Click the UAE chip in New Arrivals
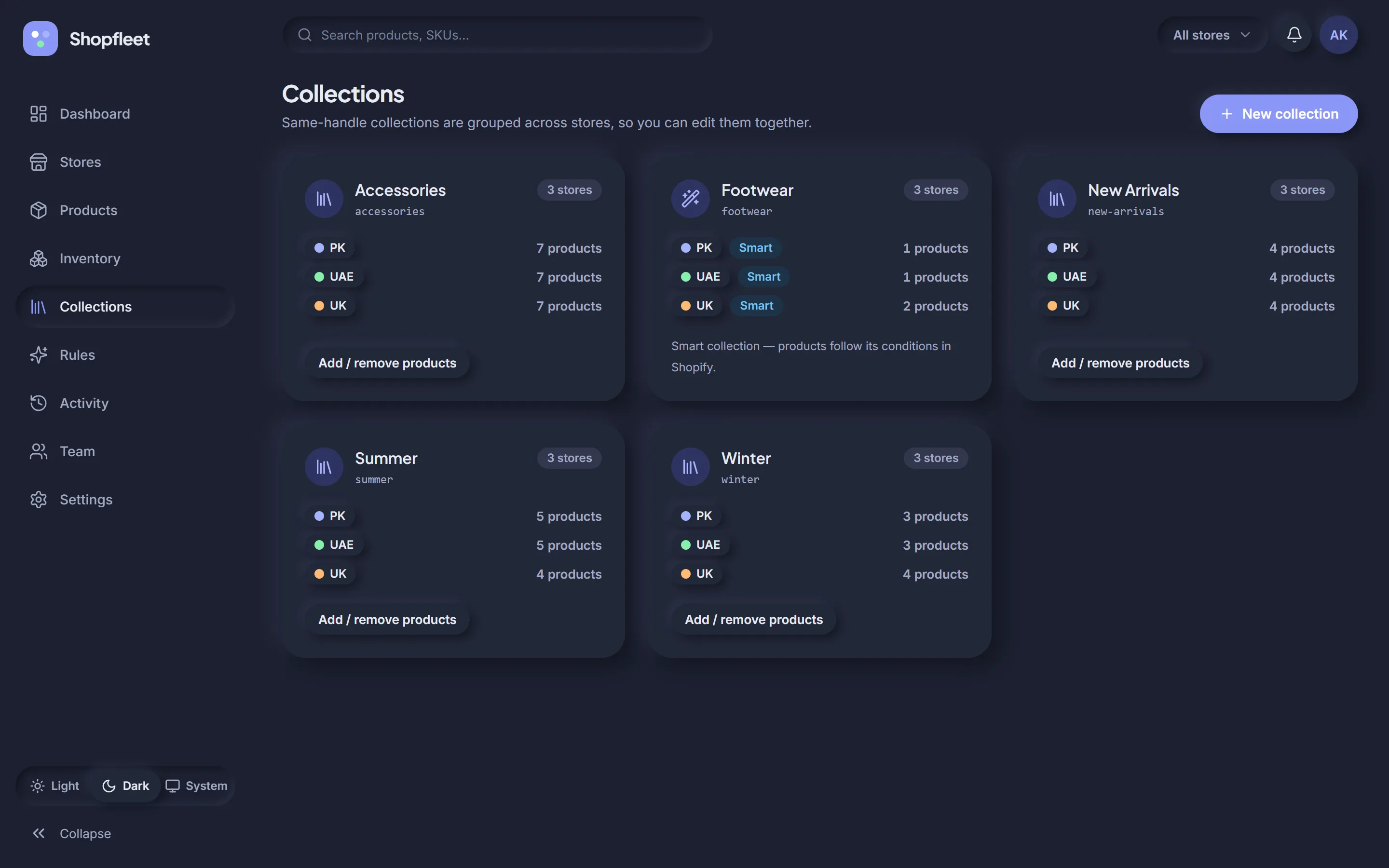This screenshot has width=1389, height=868. [x=1067, y=277]
